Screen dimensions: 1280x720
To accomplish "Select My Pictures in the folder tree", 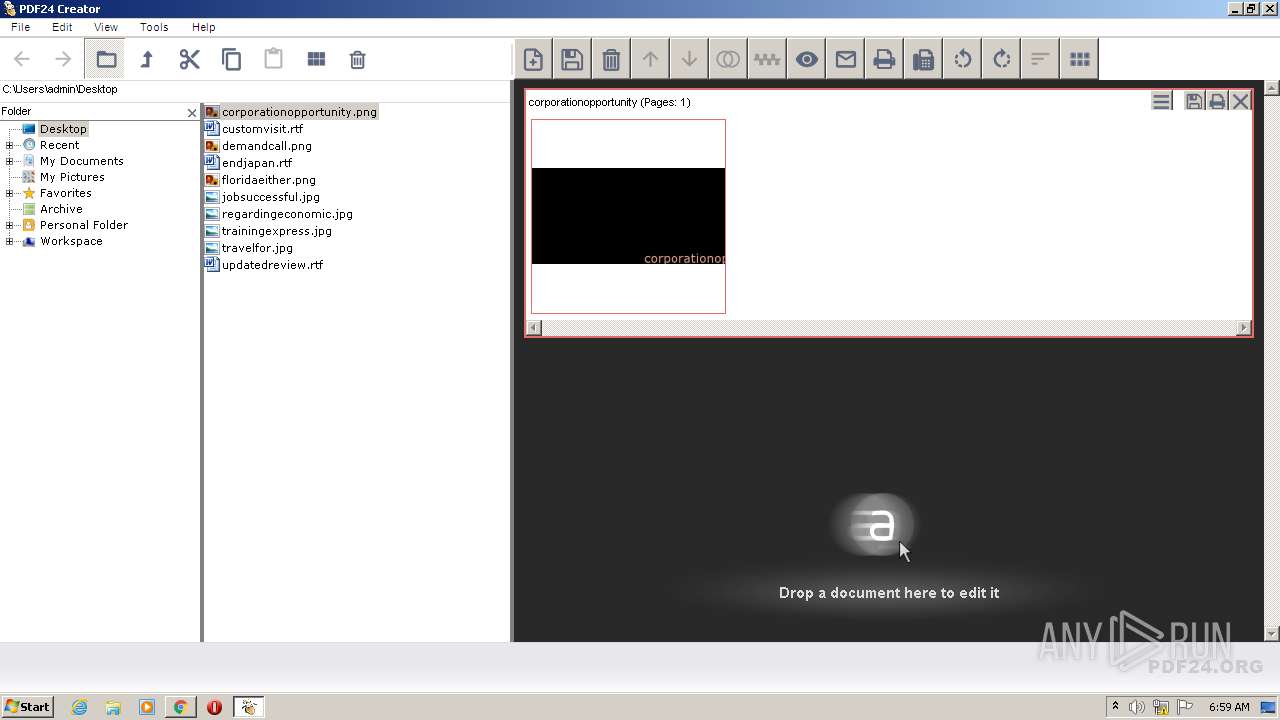I will click(x=72, y=177).
